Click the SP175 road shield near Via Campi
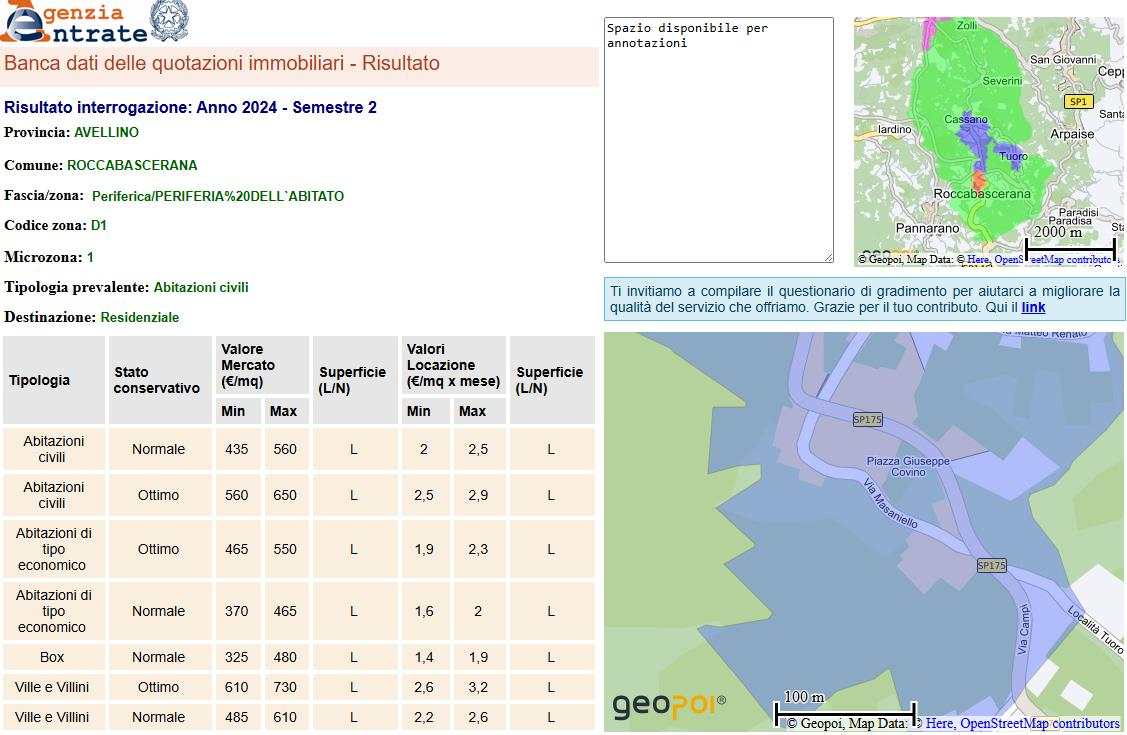The width and height of the screenshot is (1127, 735). (991, 566)
